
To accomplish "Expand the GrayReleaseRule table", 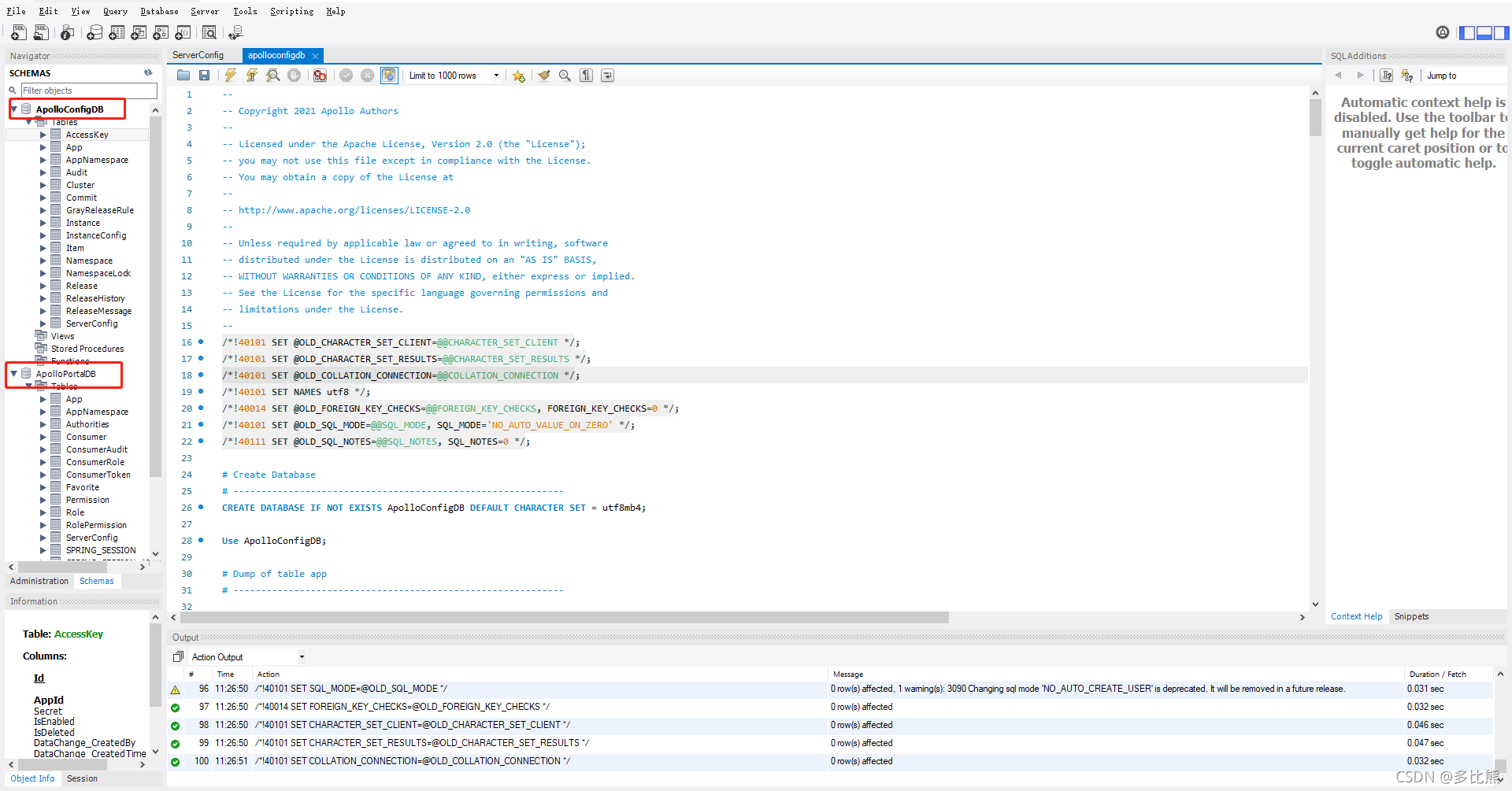I will point(43,210).
